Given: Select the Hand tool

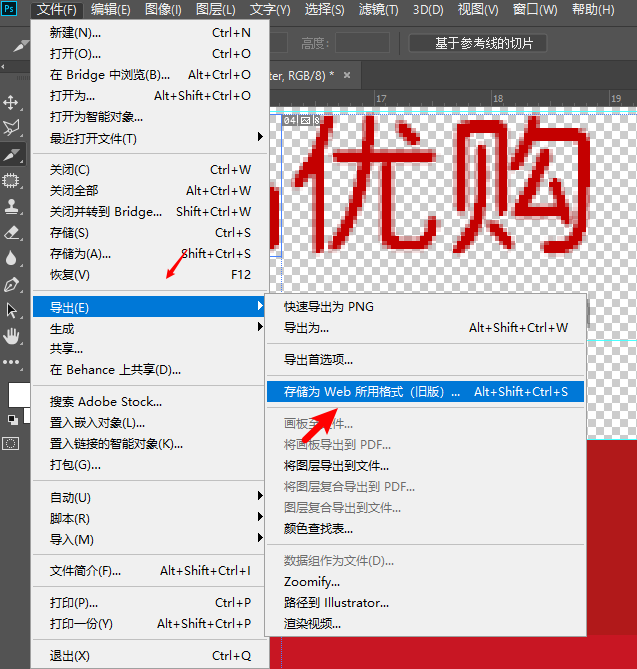Looking at the screenshot, I should 11,337.
